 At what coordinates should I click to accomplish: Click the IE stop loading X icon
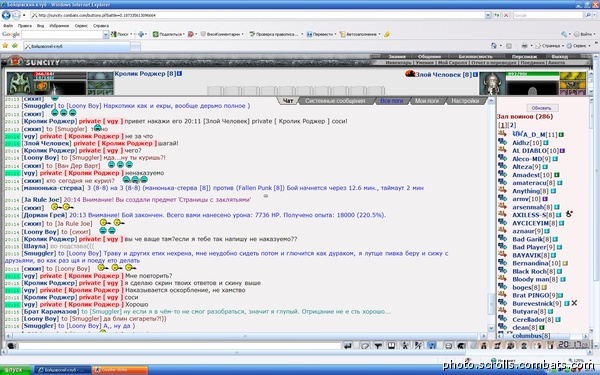tap(506, 15)
